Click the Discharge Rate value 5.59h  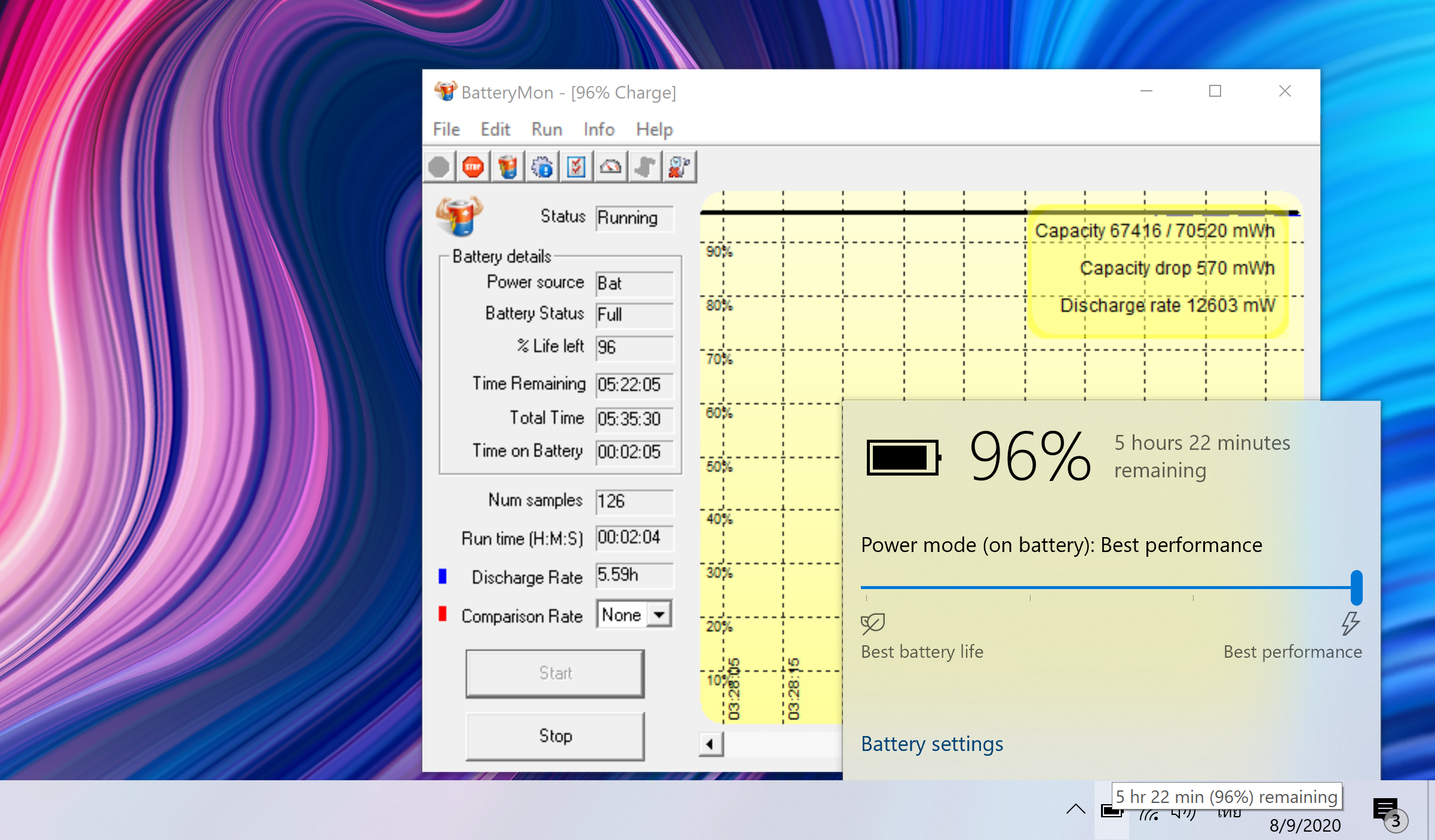click(634, 575)
